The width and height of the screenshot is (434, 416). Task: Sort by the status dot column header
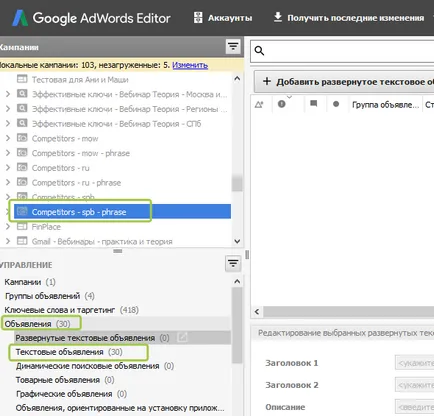(x=336, y=104)
